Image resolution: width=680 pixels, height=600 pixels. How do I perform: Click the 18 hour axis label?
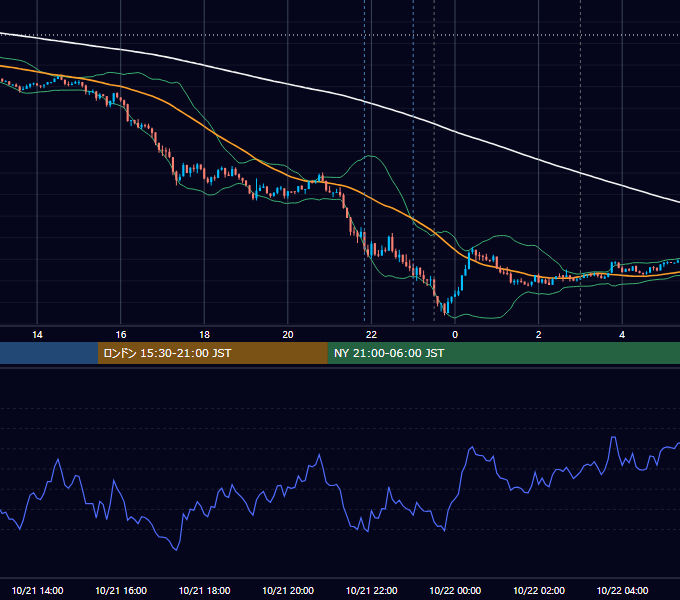pos(204,335)
